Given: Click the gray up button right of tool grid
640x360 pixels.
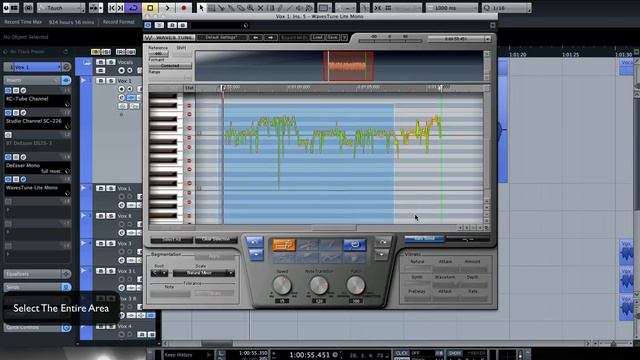Looking at the screenshot, I should click(382, 242).
